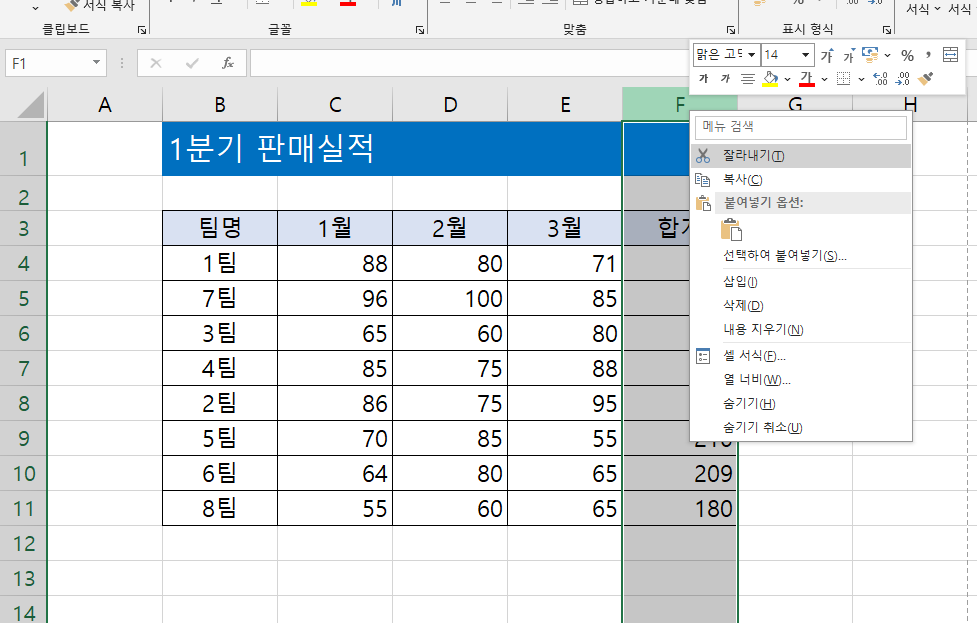Screen dimensions: 977x623
Task: Choose 열 너비 from context menu
Action: [801, 379]
